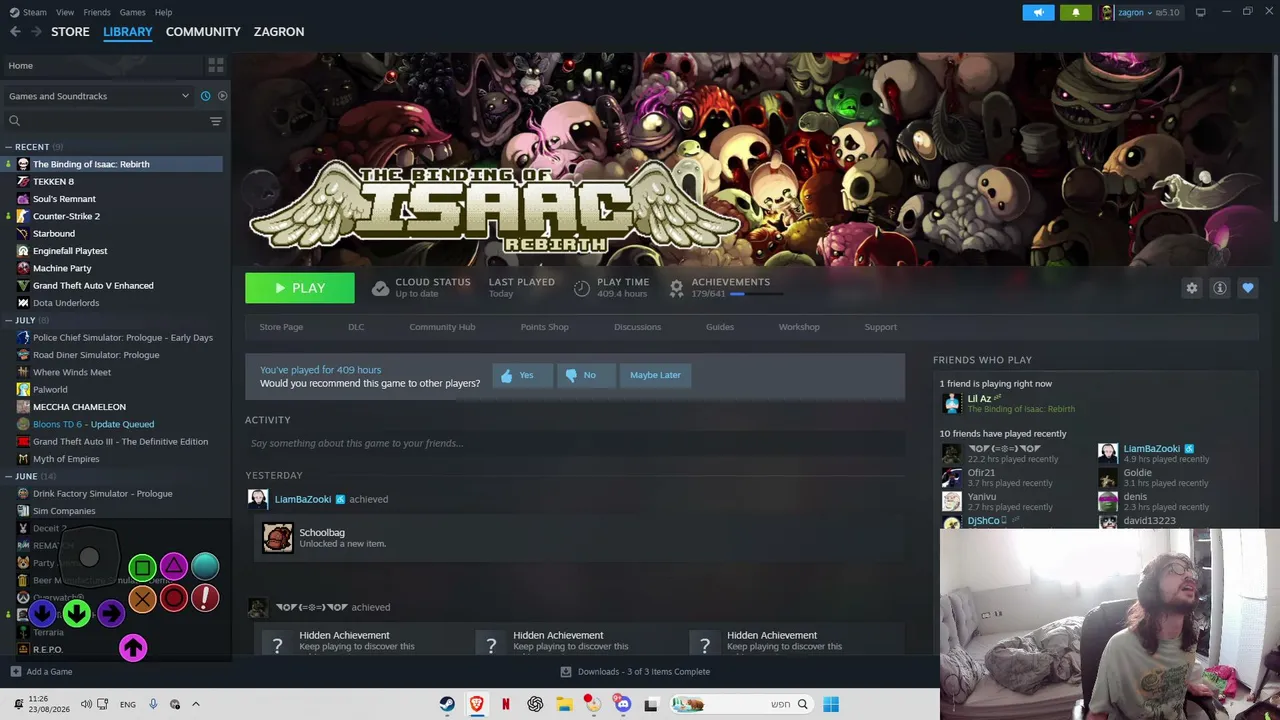The height and width of the screenshot is (720, 1280).
Task: Toggle the ready-to-play filter icon
Action: 222,96
